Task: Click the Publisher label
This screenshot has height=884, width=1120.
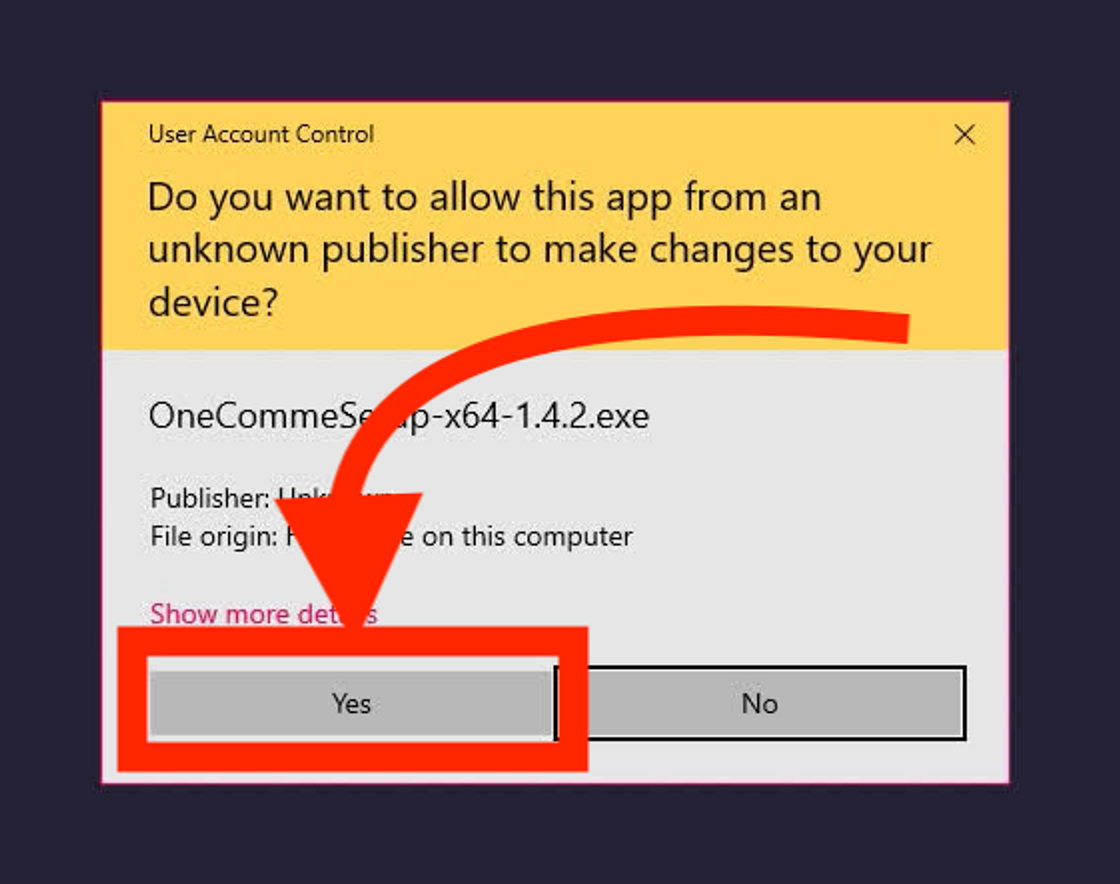Action: pos(209,498)
